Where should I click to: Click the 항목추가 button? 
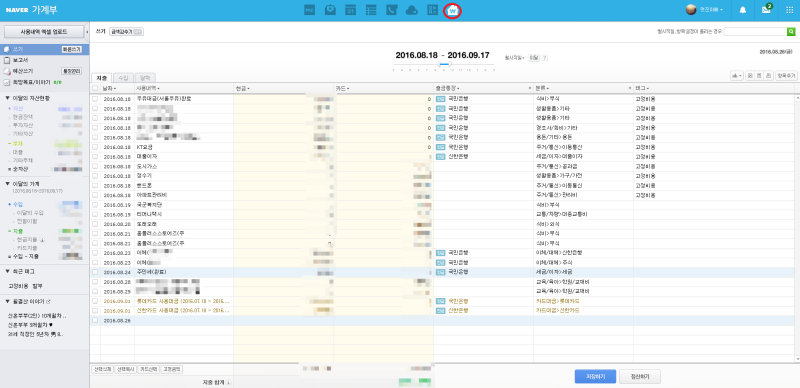[786, 76]
